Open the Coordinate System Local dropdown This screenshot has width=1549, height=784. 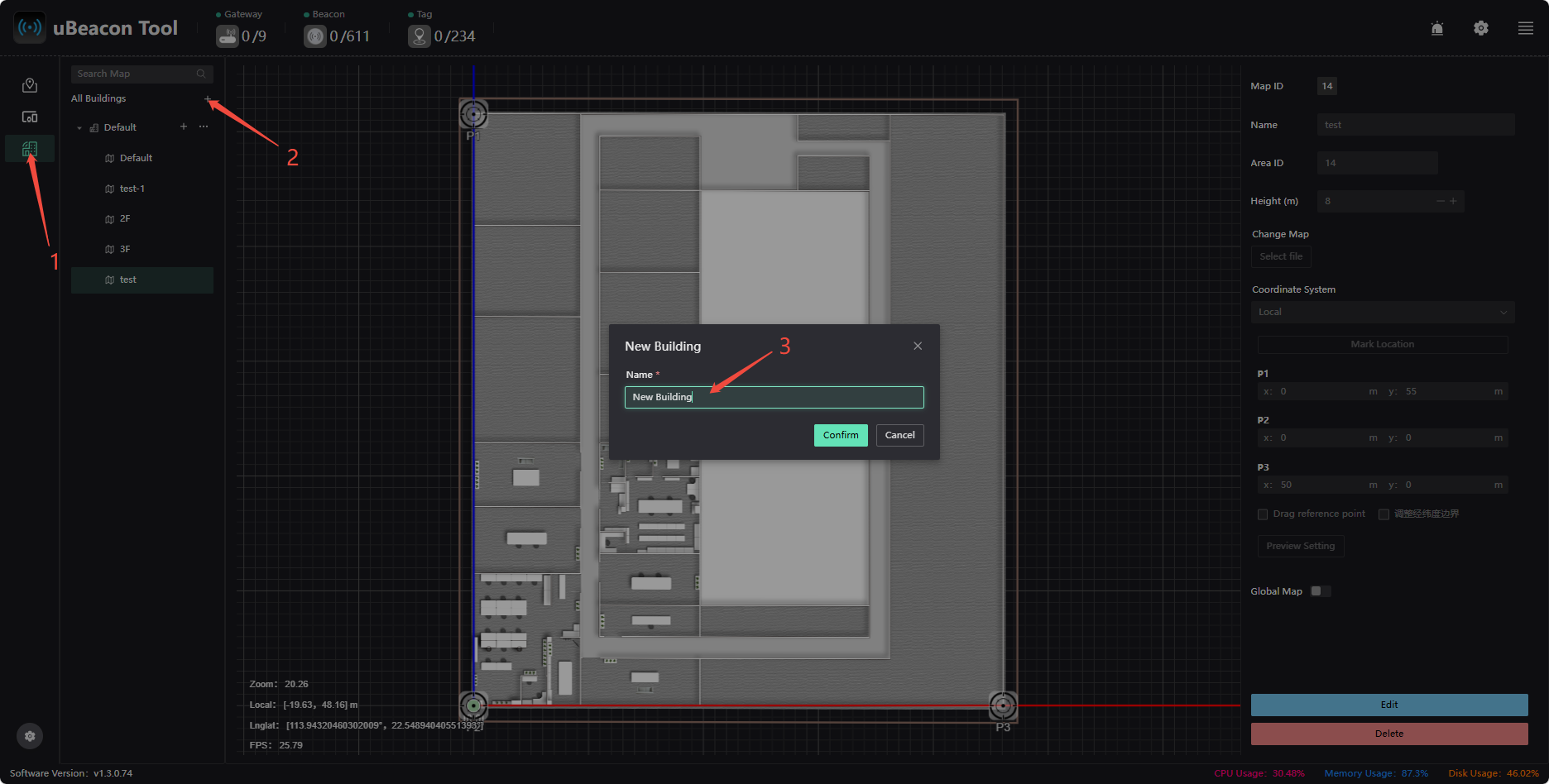(1383, 312)
